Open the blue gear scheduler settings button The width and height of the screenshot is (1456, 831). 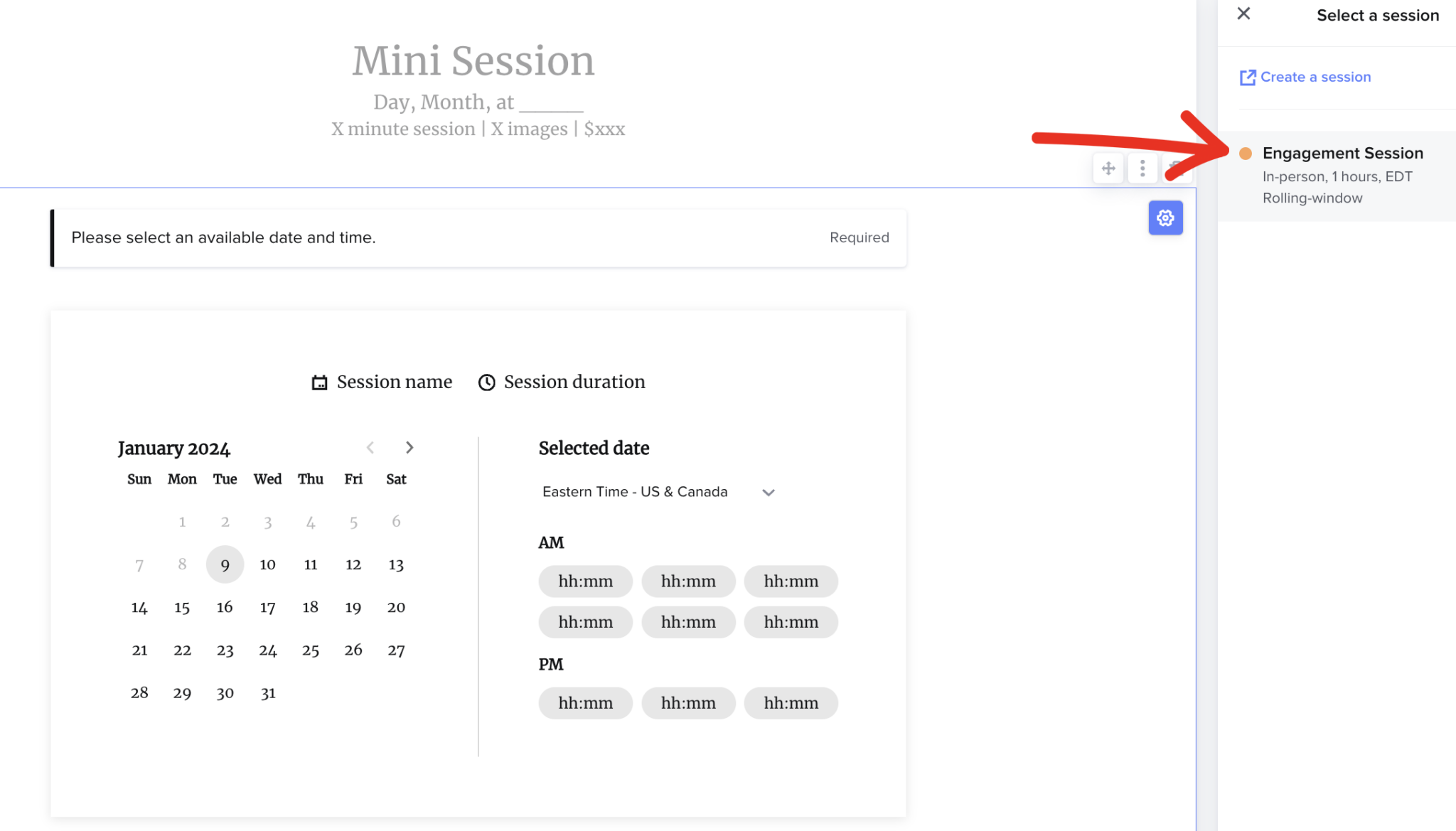point(1165,218)
